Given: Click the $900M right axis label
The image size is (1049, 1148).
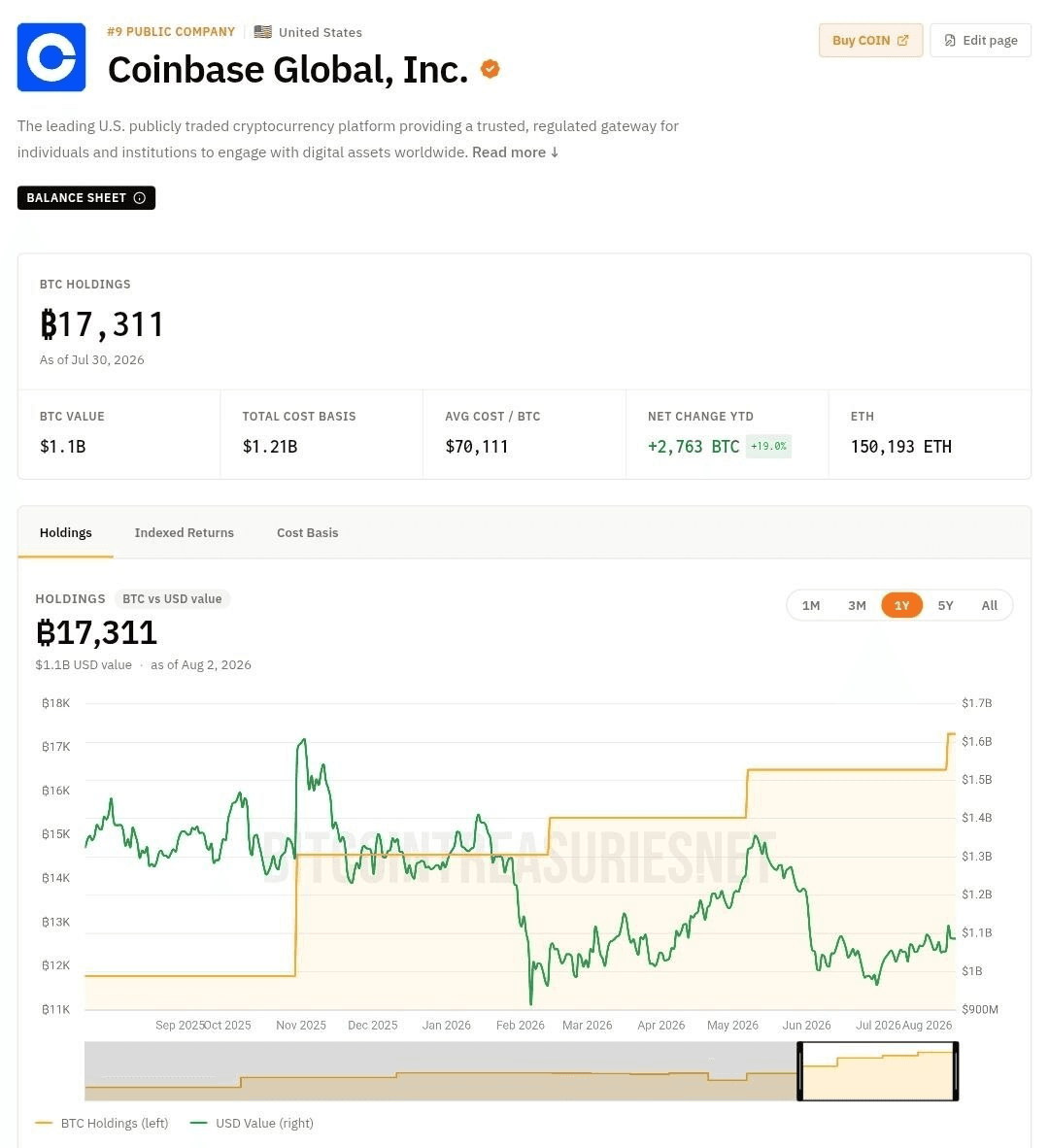Looking at the screenshot, I should [x=979, y=1009].
